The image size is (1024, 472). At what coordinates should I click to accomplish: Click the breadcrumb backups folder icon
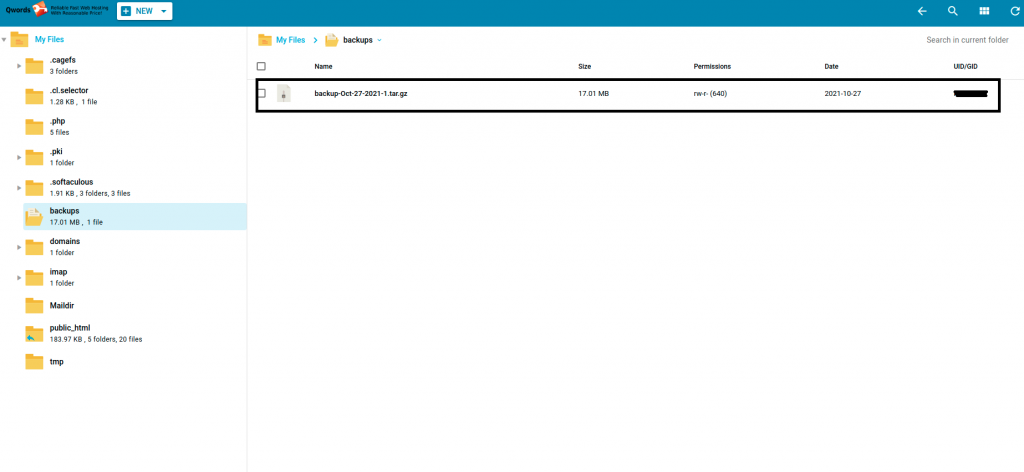tap(332, 40)
